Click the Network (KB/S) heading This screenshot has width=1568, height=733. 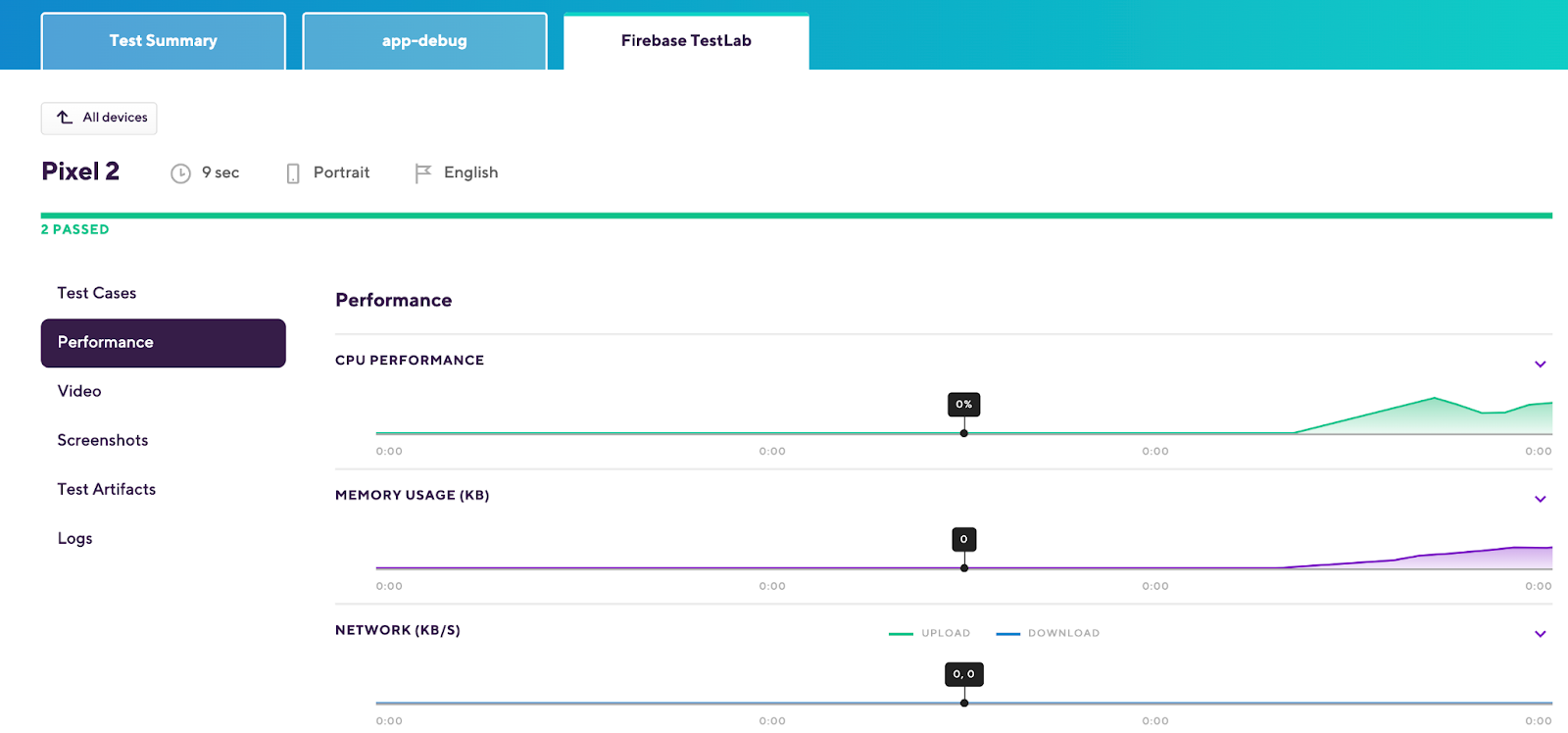coord(397,630)
